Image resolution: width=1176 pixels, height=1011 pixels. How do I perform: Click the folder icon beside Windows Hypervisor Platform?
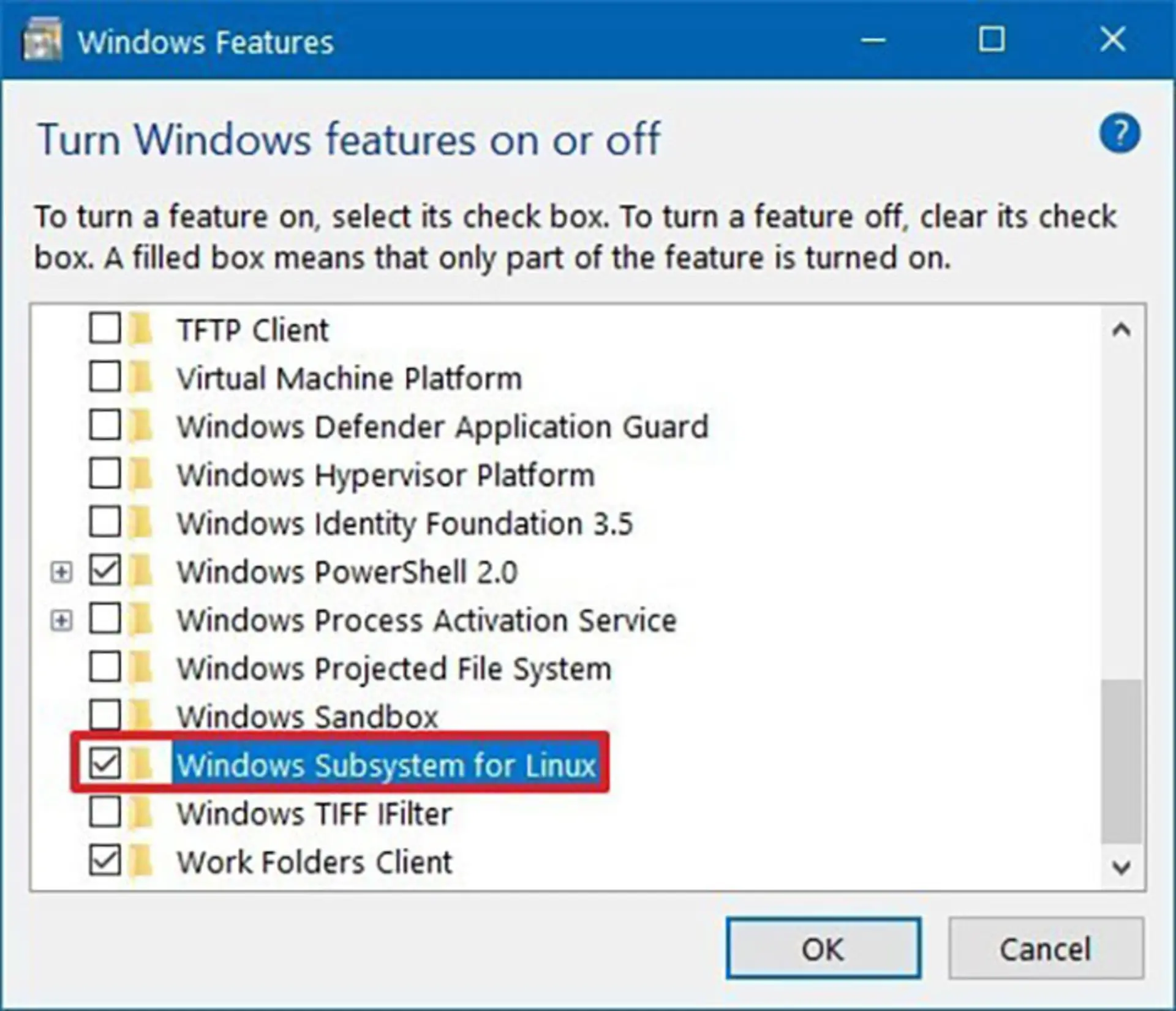click(141, 474)
